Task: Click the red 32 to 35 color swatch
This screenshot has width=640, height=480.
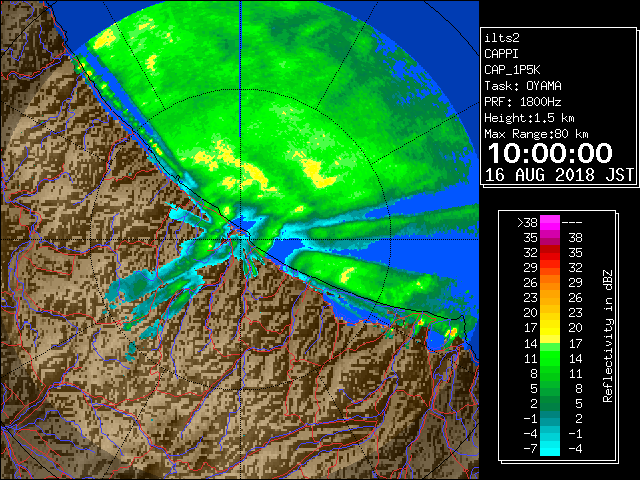Action: pos(550,253)
